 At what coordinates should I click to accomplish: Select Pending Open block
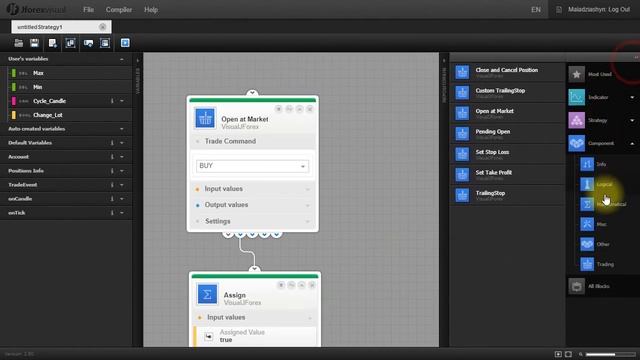[x=507, y=133]
